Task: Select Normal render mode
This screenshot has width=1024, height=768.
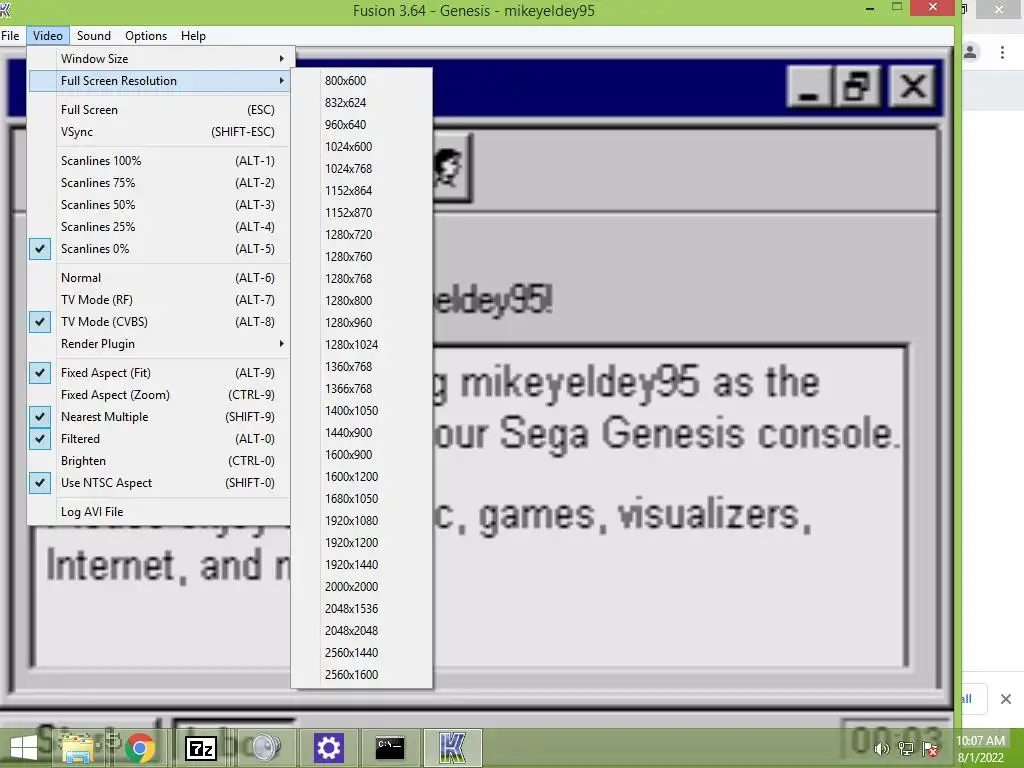Action: tap(159, 278)
